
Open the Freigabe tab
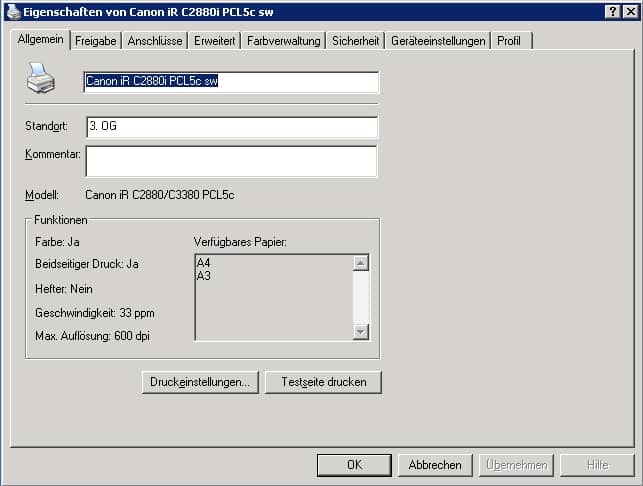[x=96, y=41]
